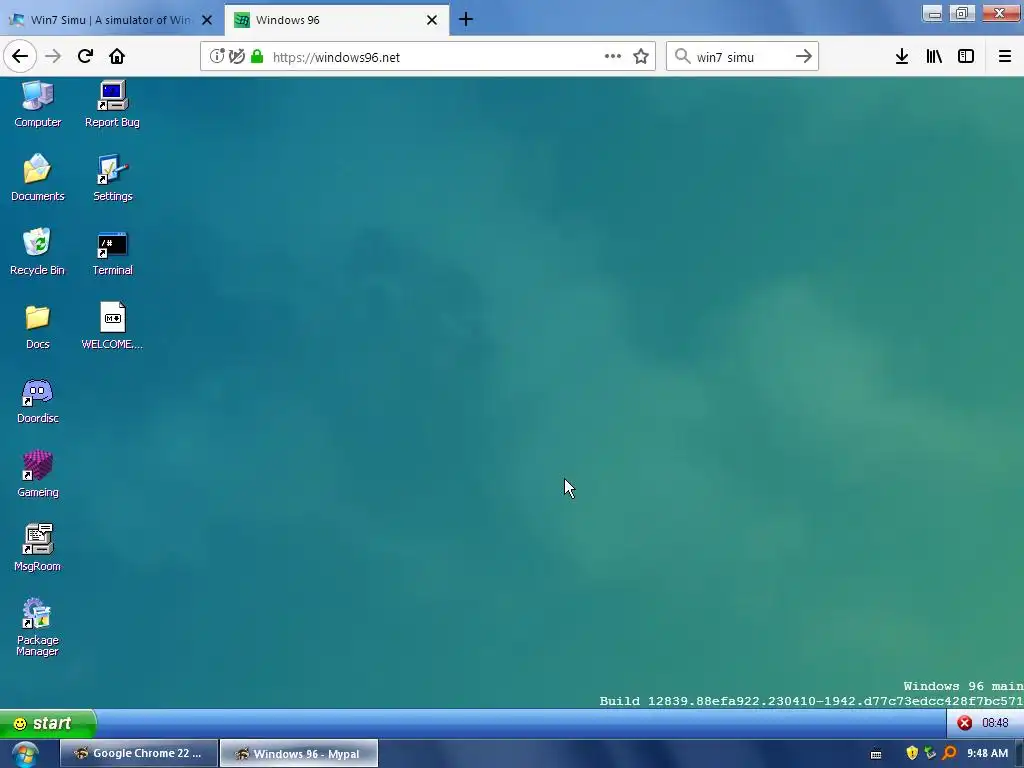1024x768 pixels.
Task: Toggle the sidebar view icon
Action: click(966, 56)
